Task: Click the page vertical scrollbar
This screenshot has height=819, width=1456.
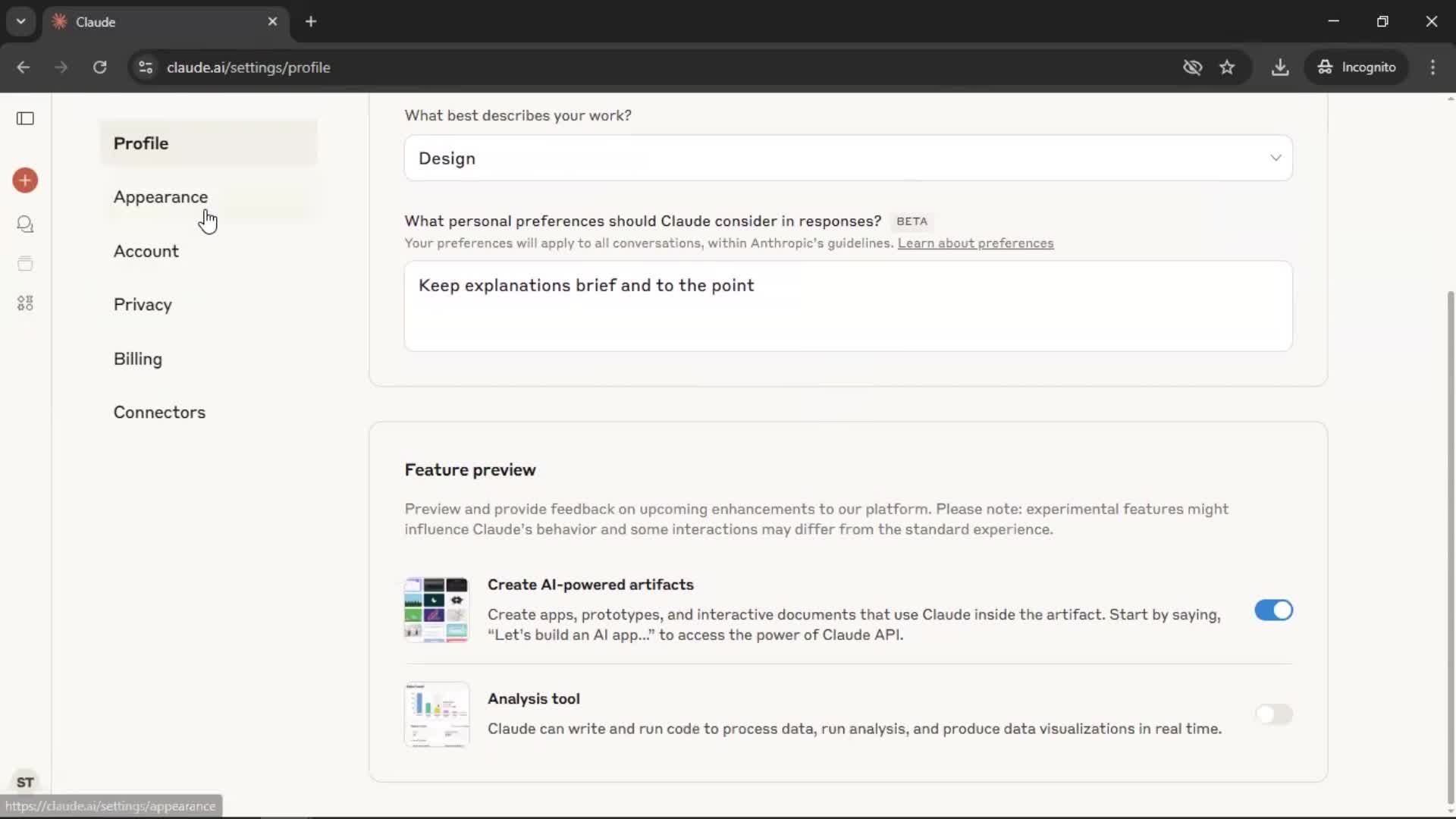Action: 1450,546
